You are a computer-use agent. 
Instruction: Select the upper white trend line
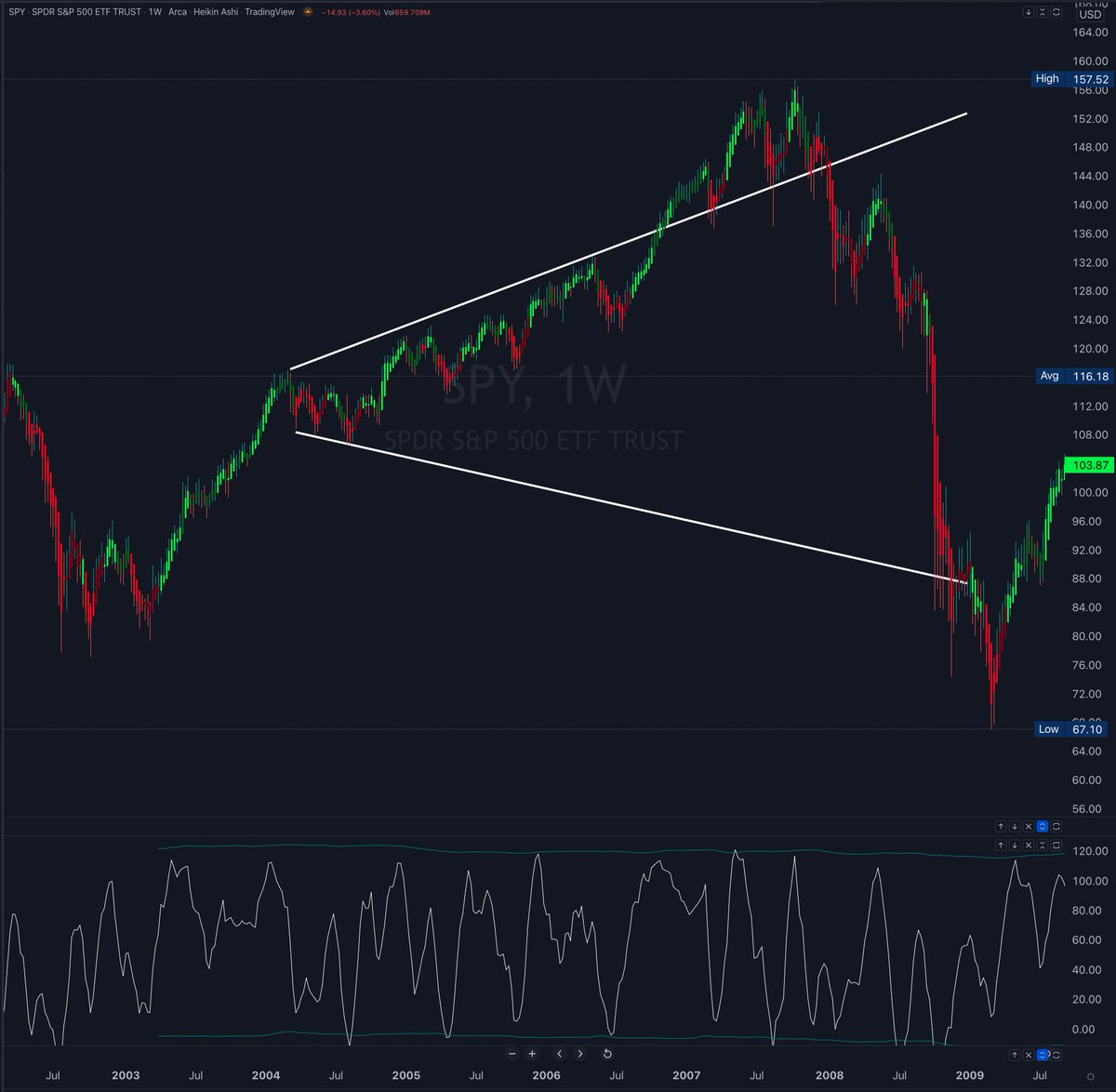[x=629, y=242]
